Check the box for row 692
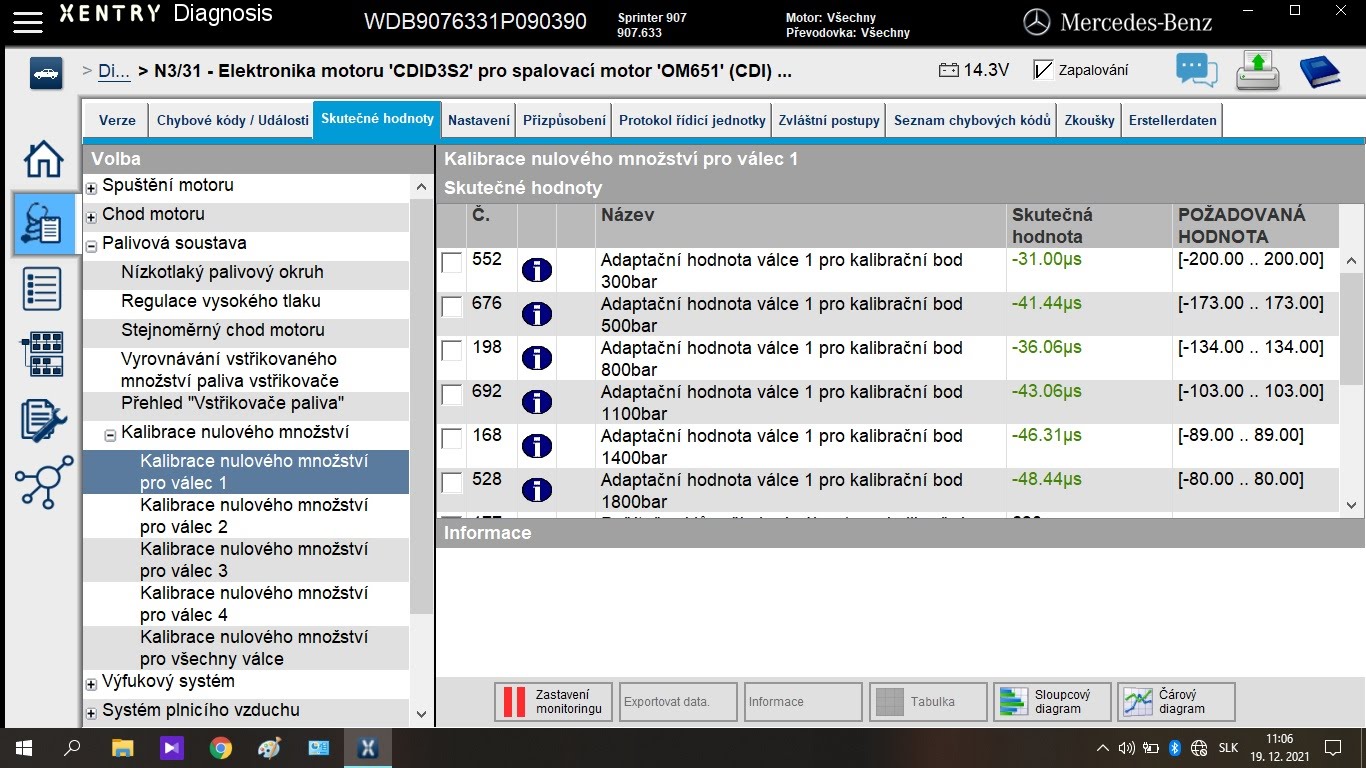Screen dimensions: 1366x768 point(452,395)
